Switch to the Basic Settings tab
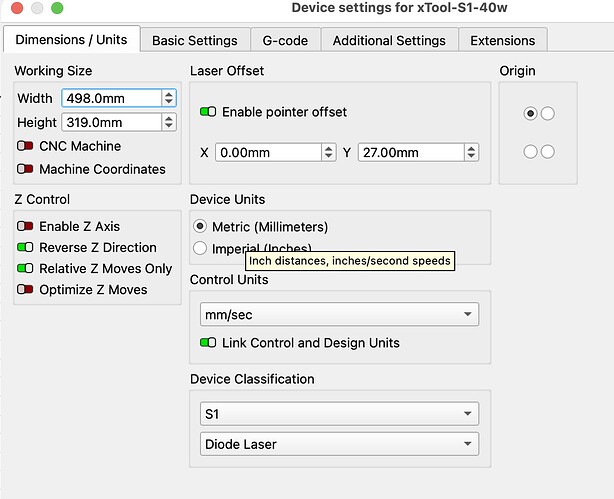The width and height of the screenshot is (614, 499). [x=195, y=40]
